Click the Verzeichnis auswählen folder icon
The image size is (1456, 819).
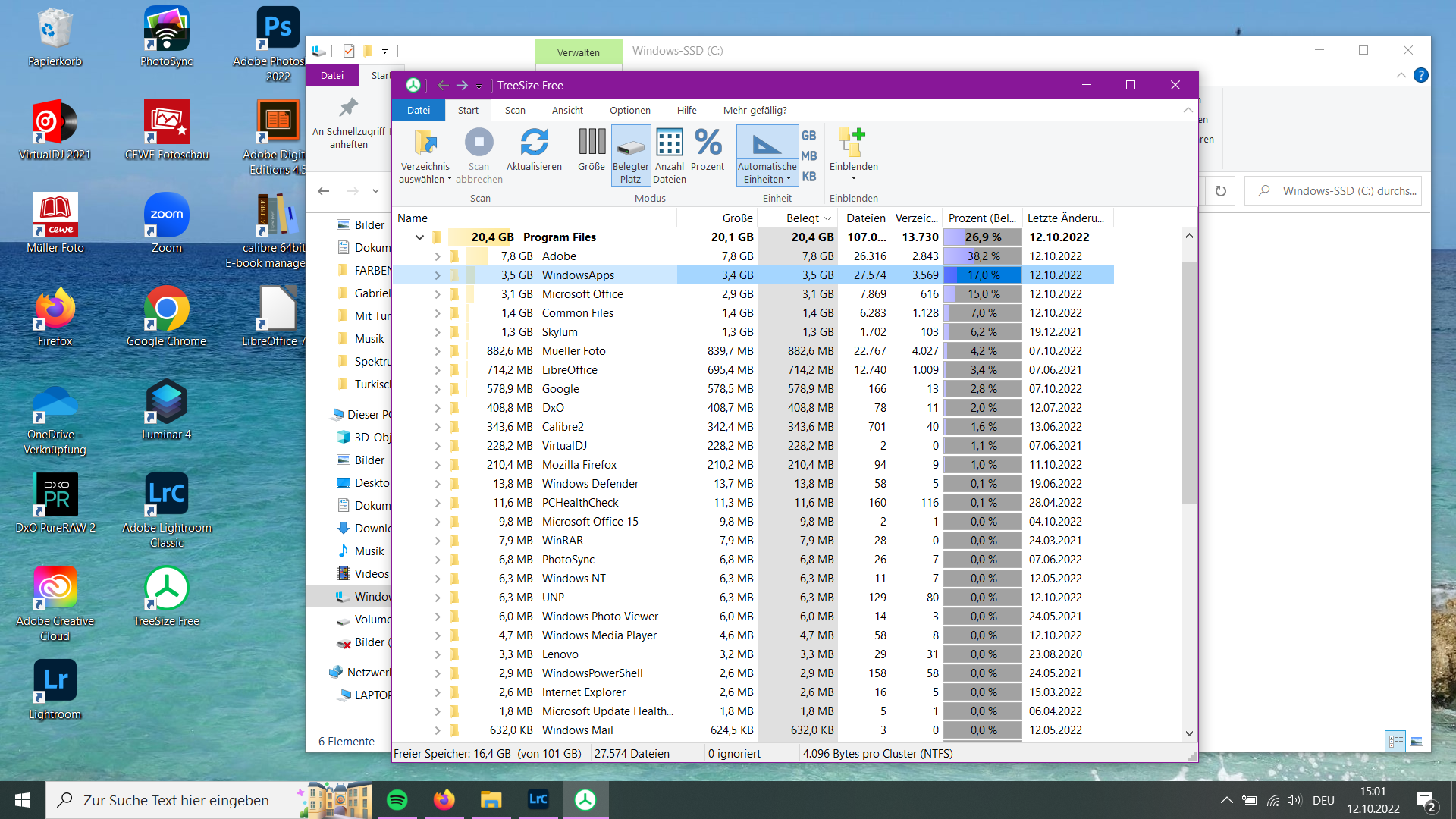click(x=425, y=143)
